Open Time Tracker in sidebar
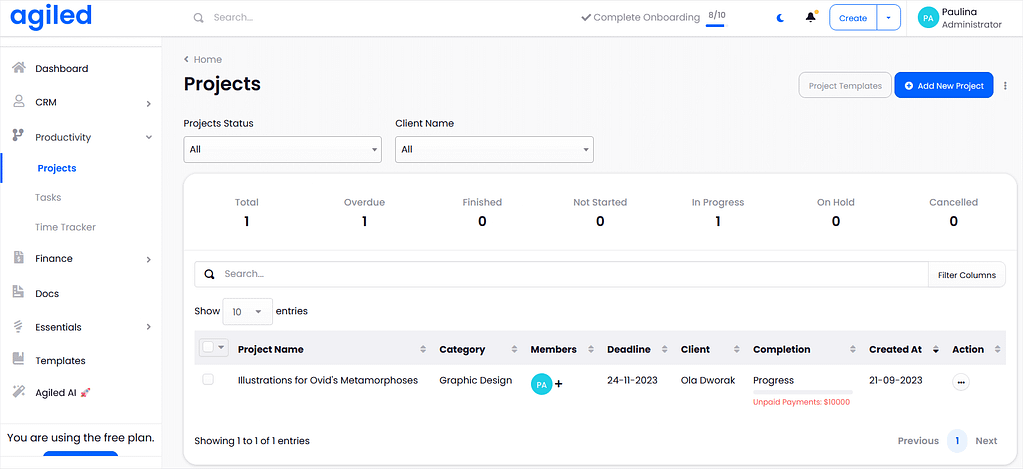The width and height of the screenshot is (1023, 469). coord(65,227)
